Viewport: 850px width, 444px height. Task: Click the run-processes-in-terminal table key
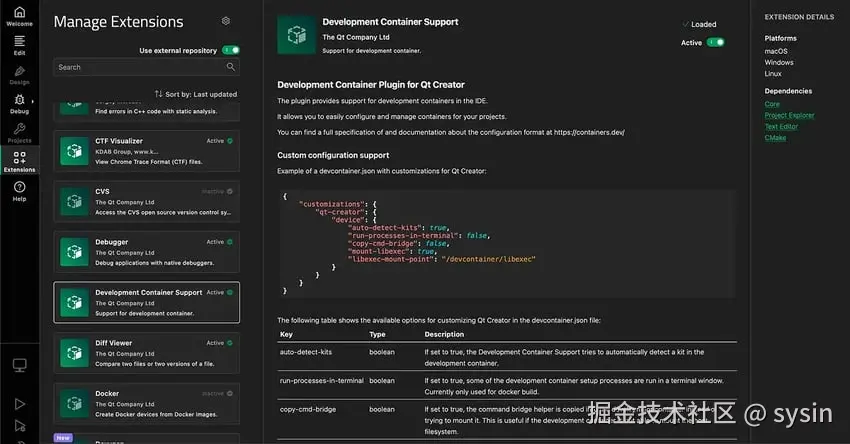(x=321, y=381)
